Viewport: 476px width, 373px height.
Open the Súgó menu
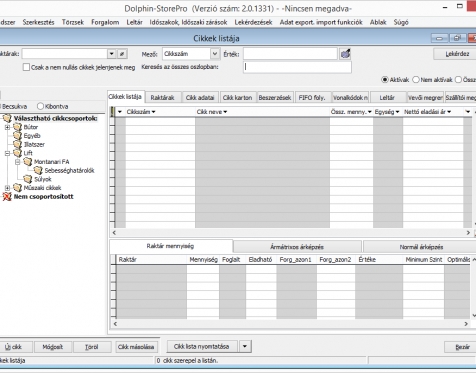click(401, 22)
